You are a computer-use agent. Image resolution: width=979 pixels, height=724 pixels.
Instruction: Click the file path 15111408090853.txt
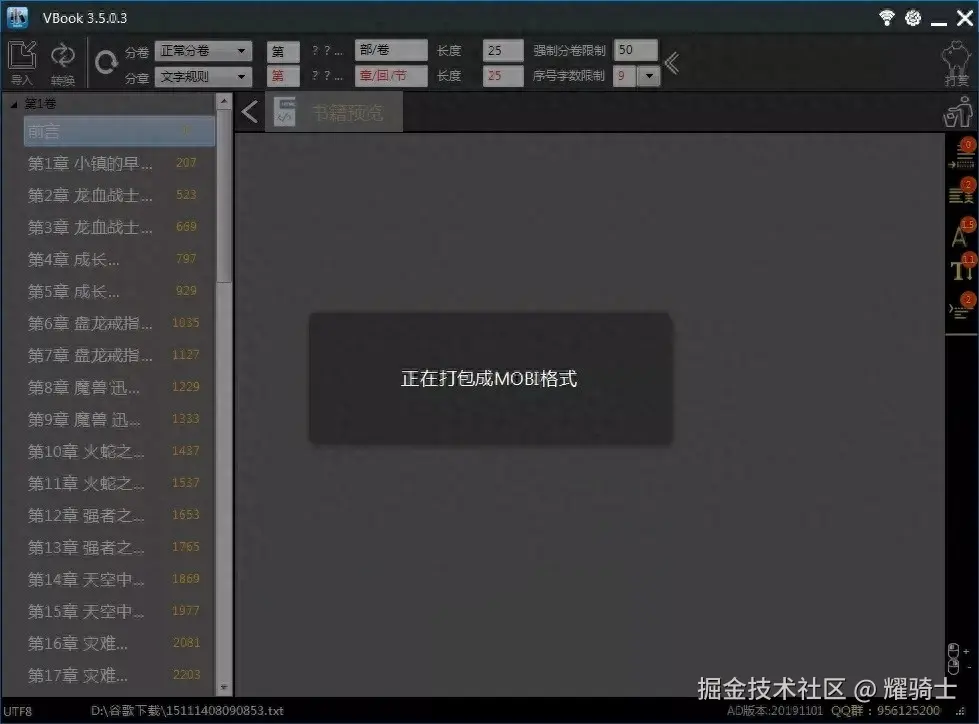pyautogui.click(x=187, y=711)
